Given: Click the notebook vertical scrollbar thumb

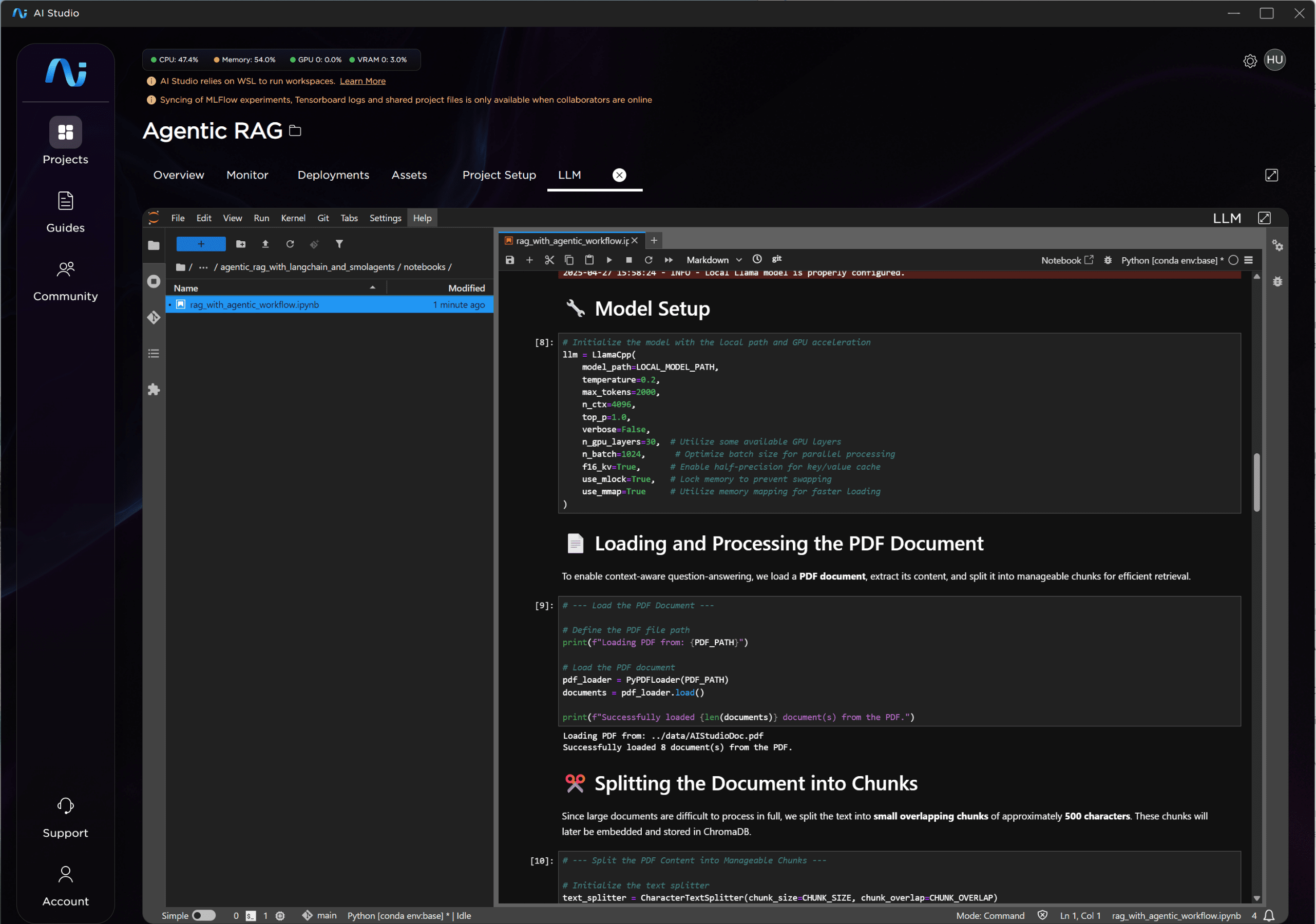Looking at the screenshot, I should point(1256,482).
